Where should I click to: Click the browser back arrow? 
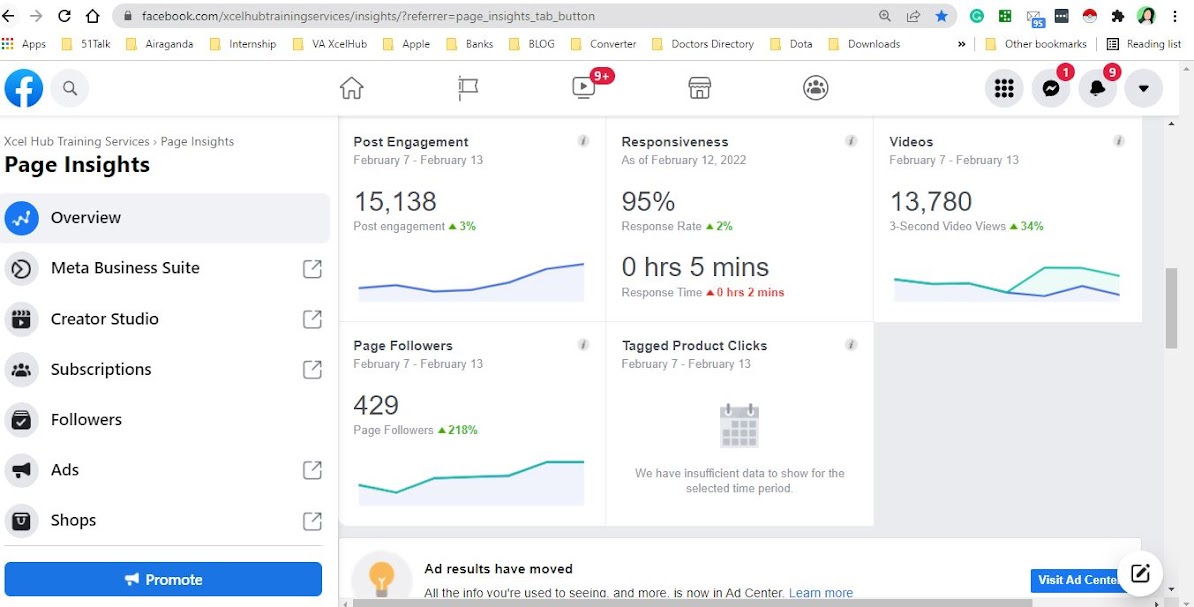tap(8, 16)
